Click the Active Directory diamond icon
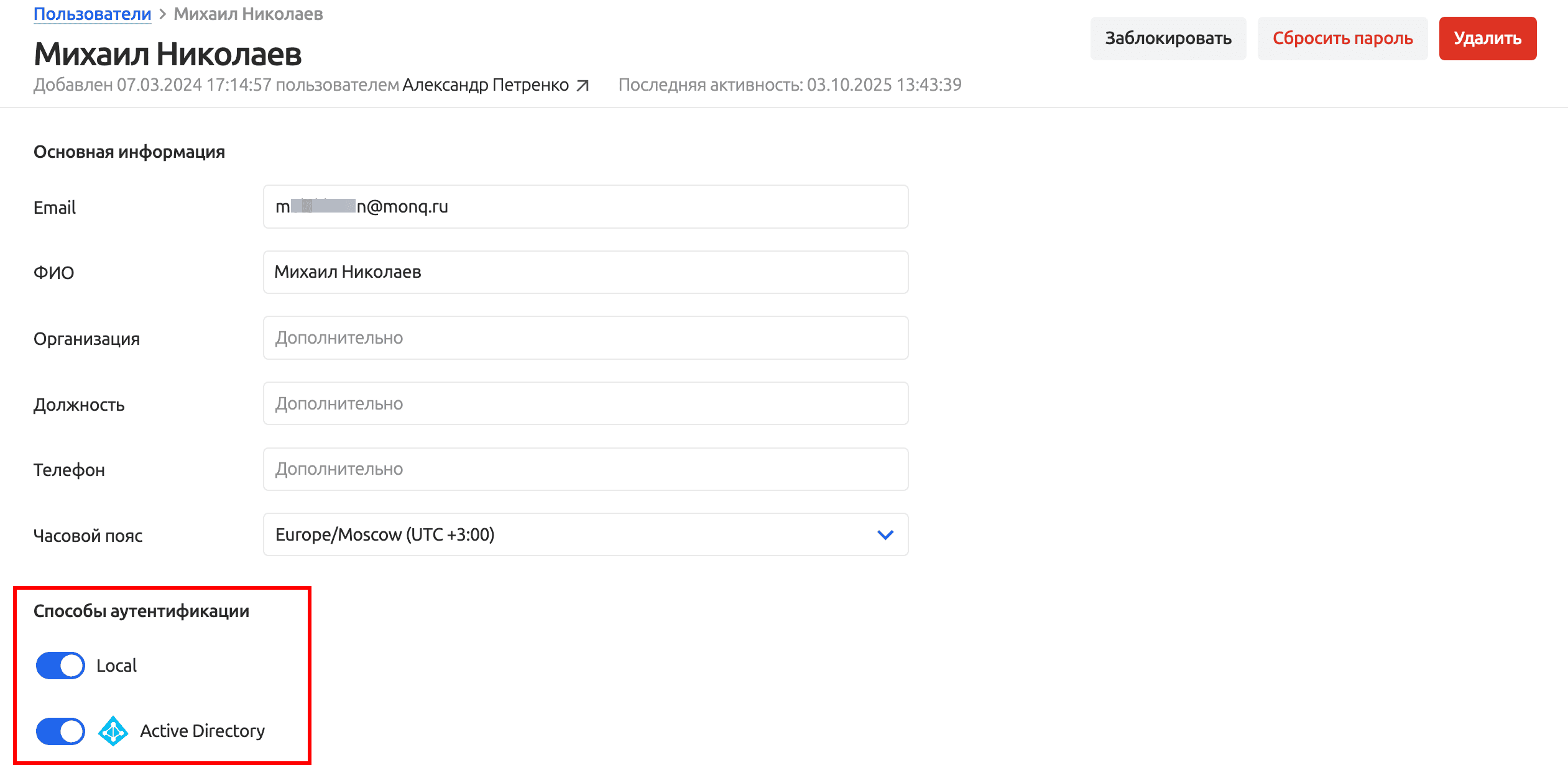1568x783 pixels. 113,731
